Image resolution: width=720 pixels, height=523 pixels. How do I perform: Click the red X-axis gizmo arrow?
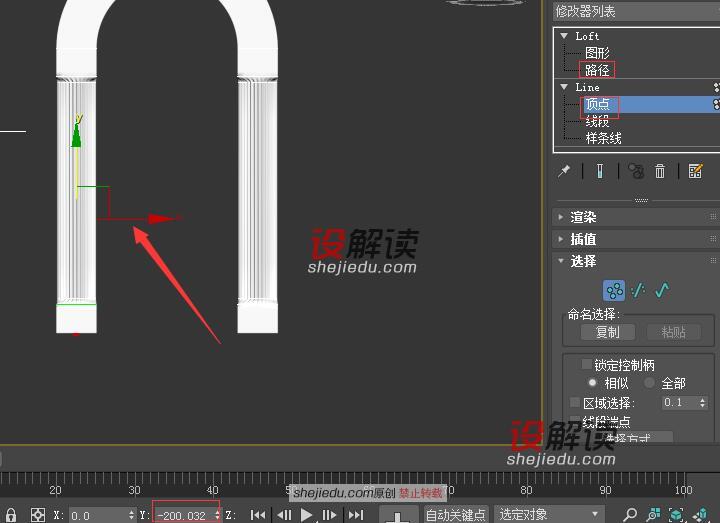click(x=162, y=219)
